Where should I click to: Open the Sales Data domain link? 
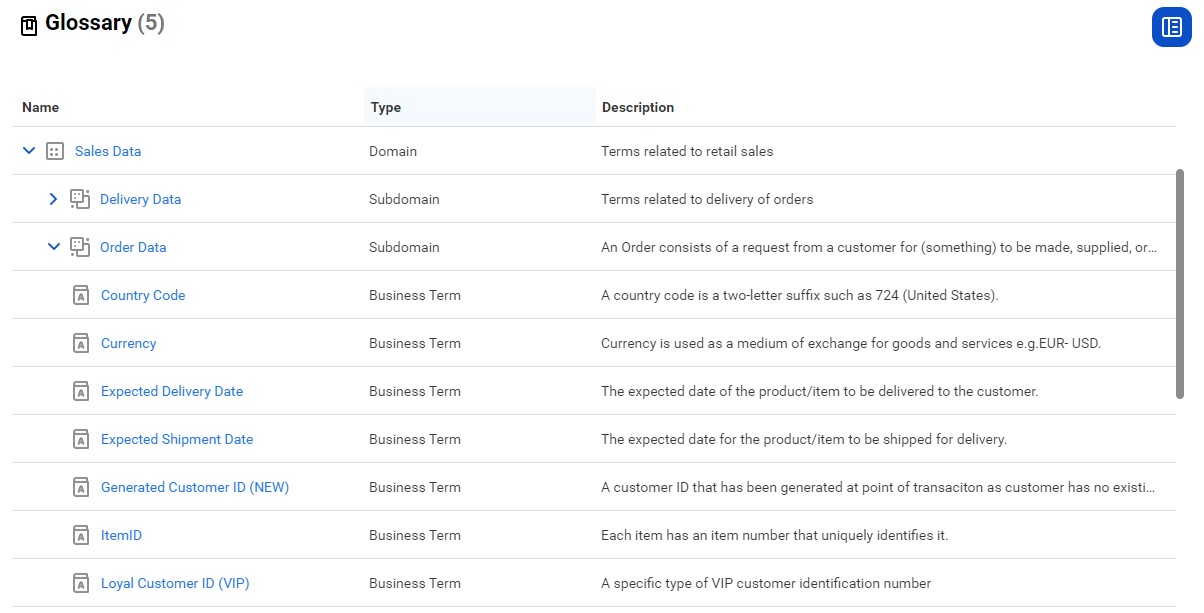click(108, 151)
